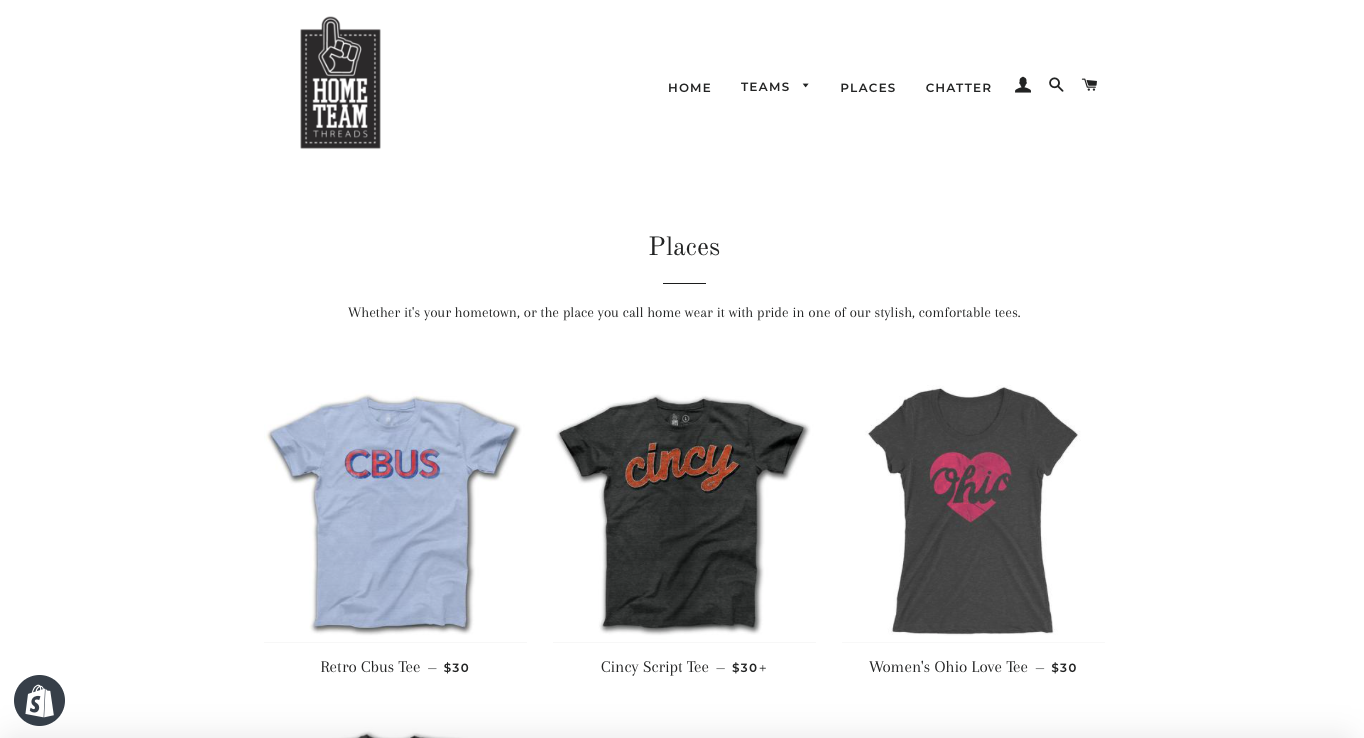The width and height of the screenshot is (1364, 738).
Task: View the shopping cart icon
Action: (x=1090, y=85)
